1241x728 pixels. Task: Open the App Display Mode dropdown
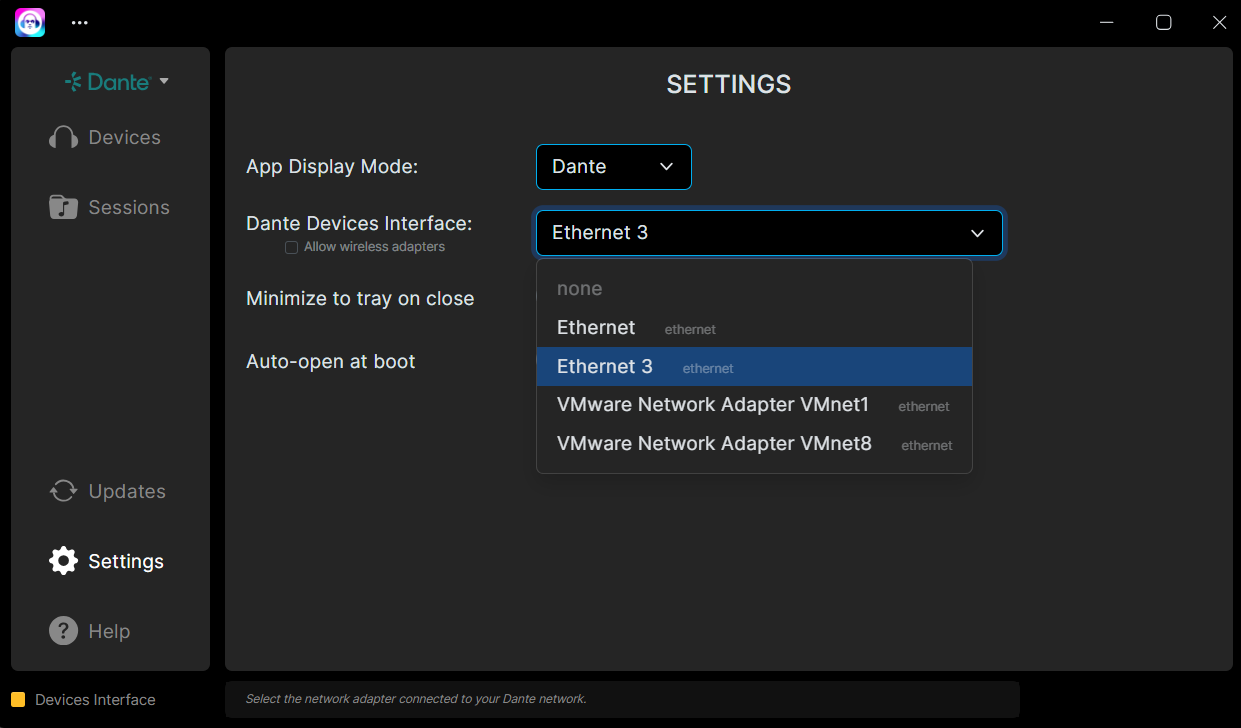coord(614,167)
